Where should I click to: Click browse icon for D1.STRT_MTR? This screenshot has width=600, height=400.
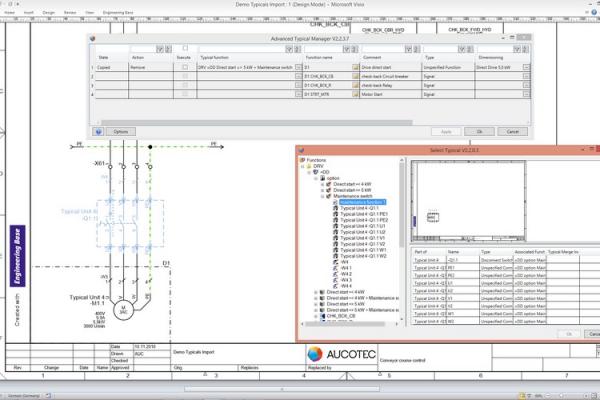pos(355,94)
